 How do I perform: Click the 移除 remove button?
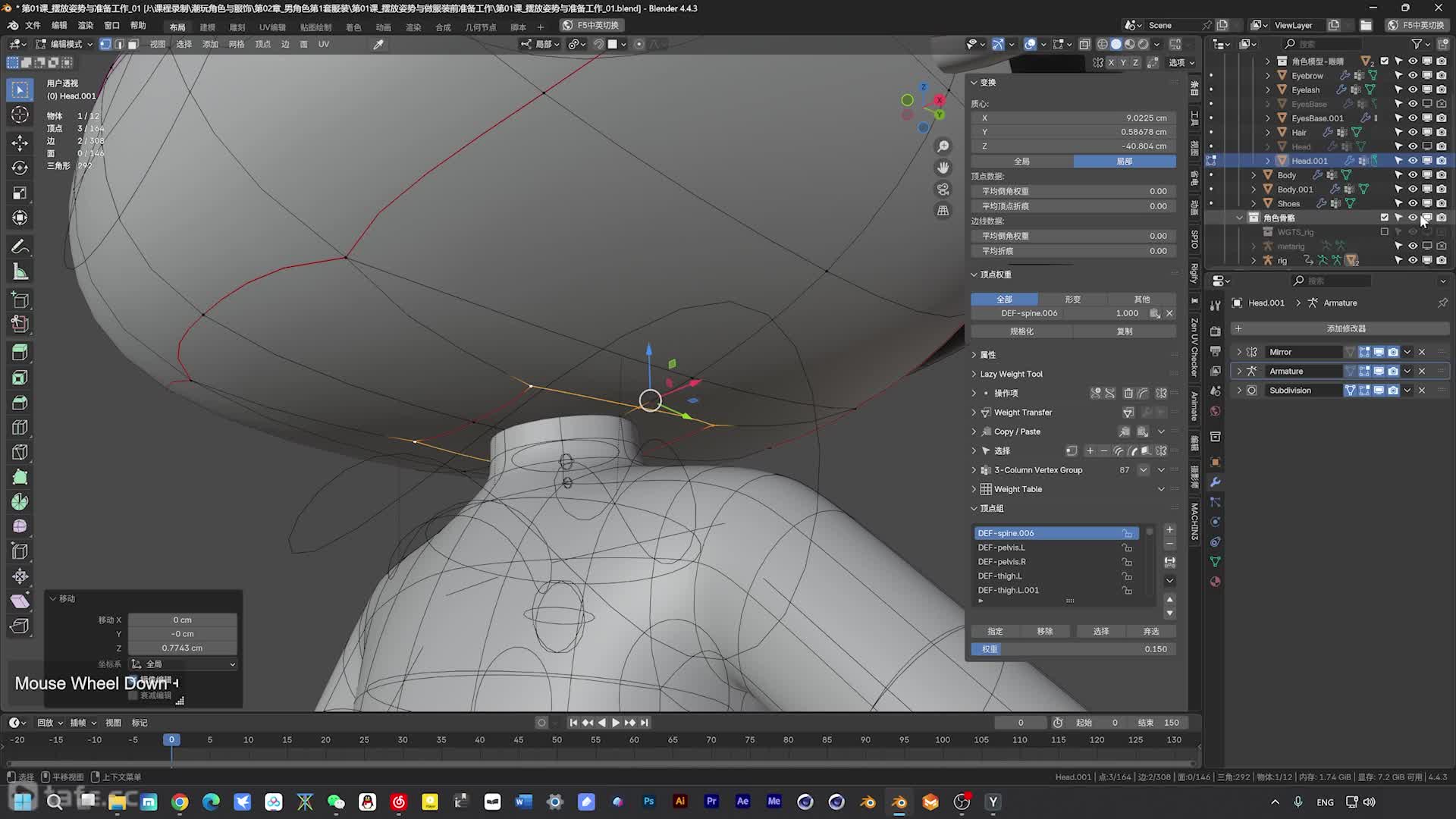(1045, 631)
